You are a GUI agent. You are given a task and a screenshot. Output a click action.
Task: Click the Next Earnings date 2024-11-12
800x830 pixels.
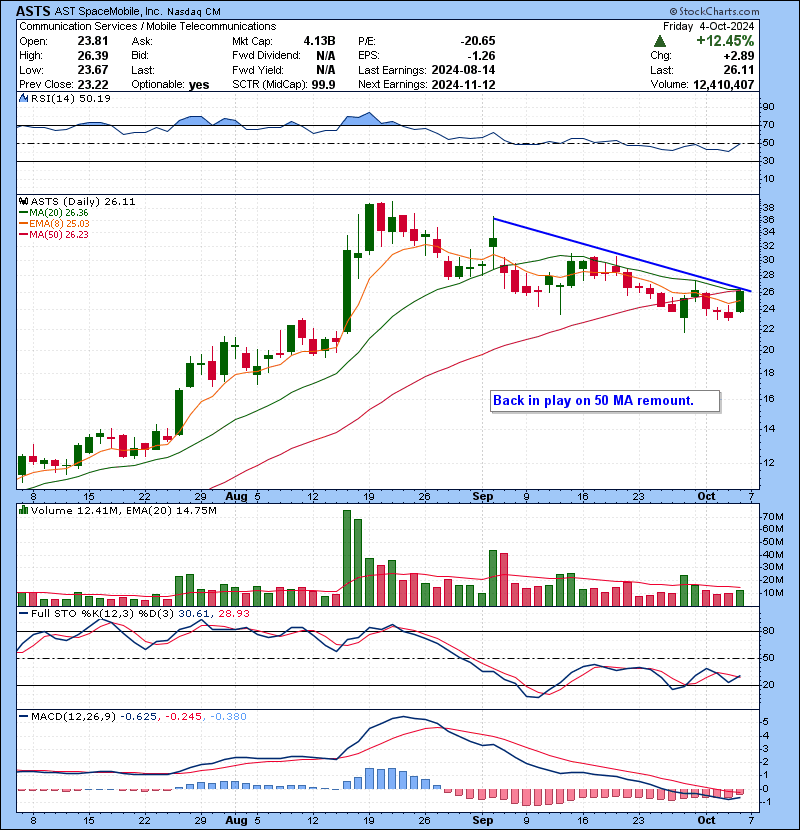pos(463,85)
